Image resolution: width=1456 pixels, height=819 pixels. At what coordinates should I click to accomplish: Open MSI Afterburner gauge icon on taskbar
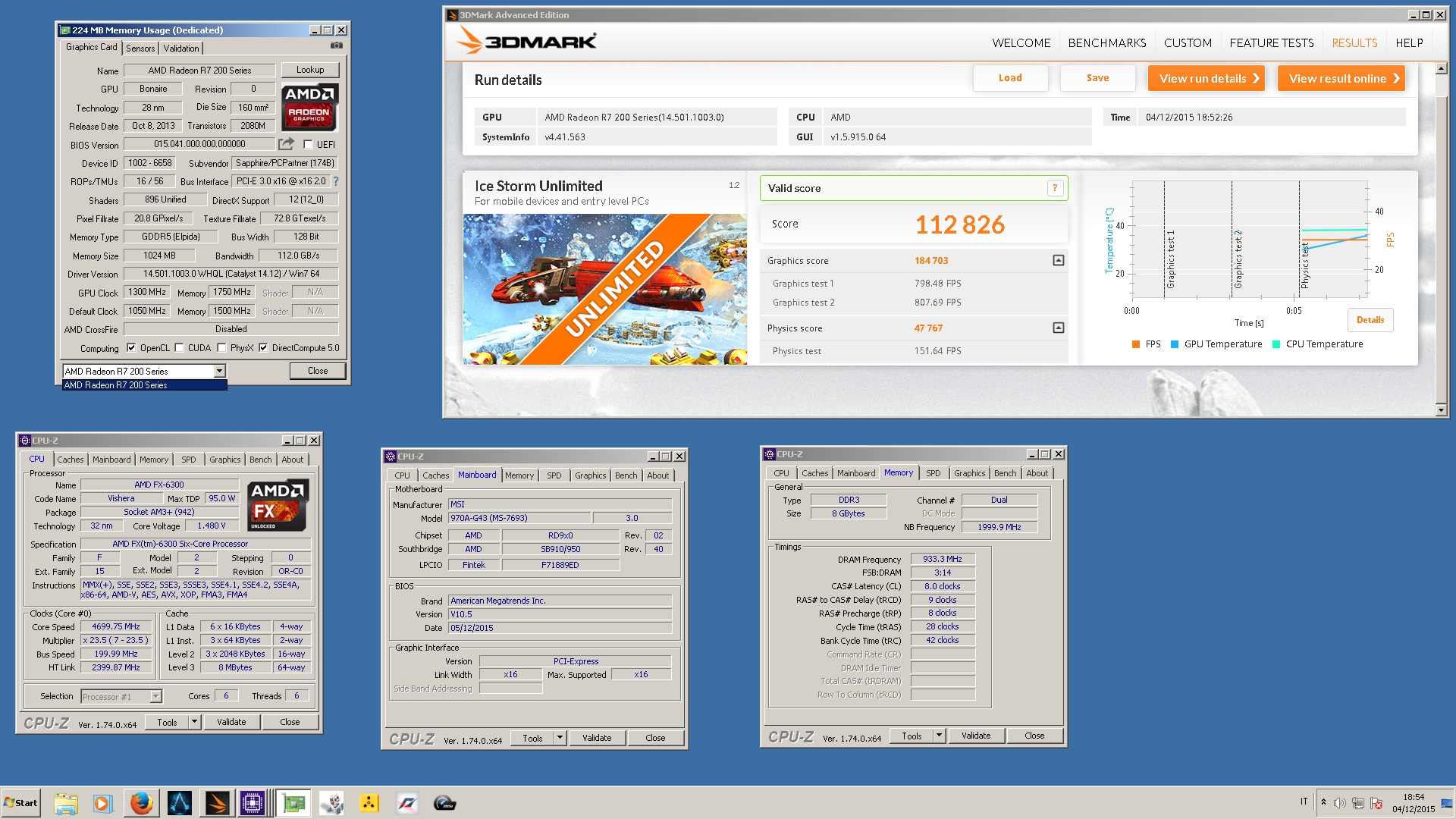pos(445,803)
